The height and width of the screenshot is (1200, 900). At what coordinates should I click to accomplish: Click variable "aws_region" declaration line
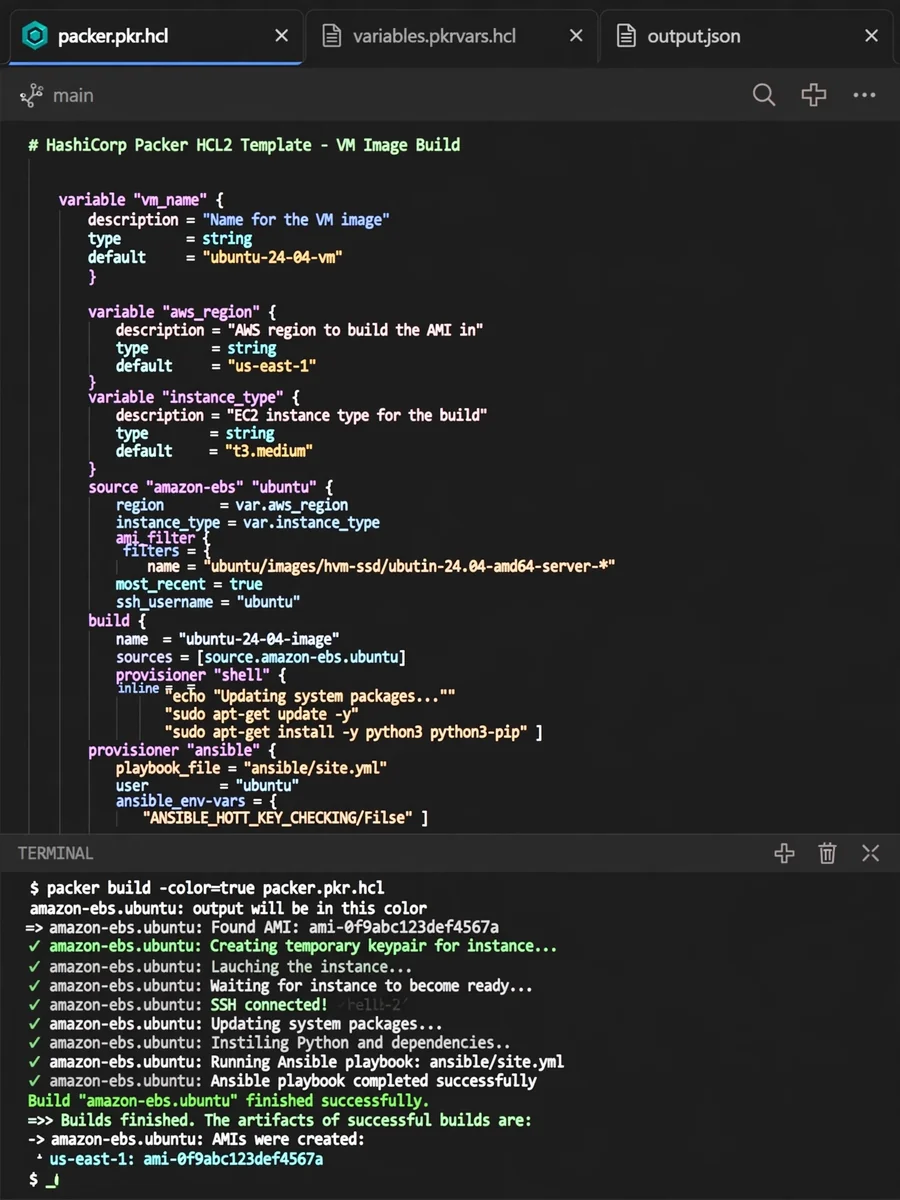coord(182,312)
